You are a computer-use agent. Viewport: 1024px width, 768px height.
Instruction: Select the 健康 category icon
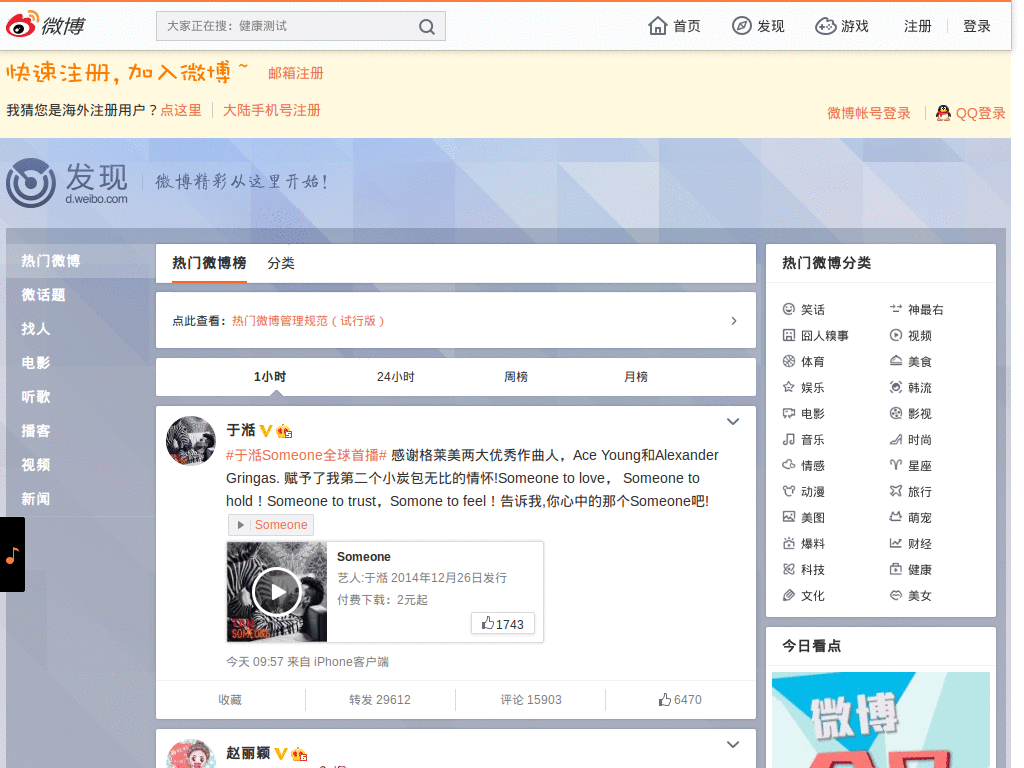896,569
